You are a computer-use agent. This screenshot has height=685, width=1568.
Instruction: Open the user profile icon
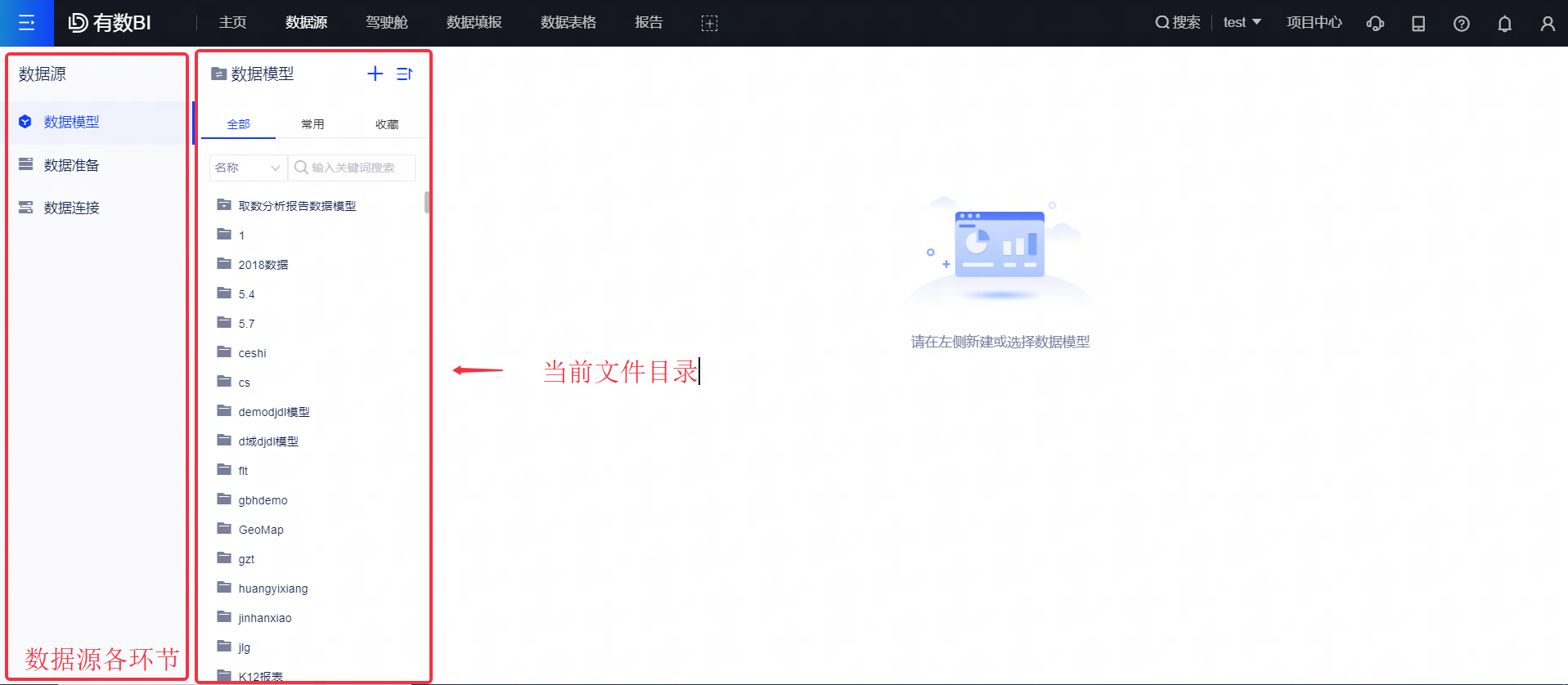1547,23
